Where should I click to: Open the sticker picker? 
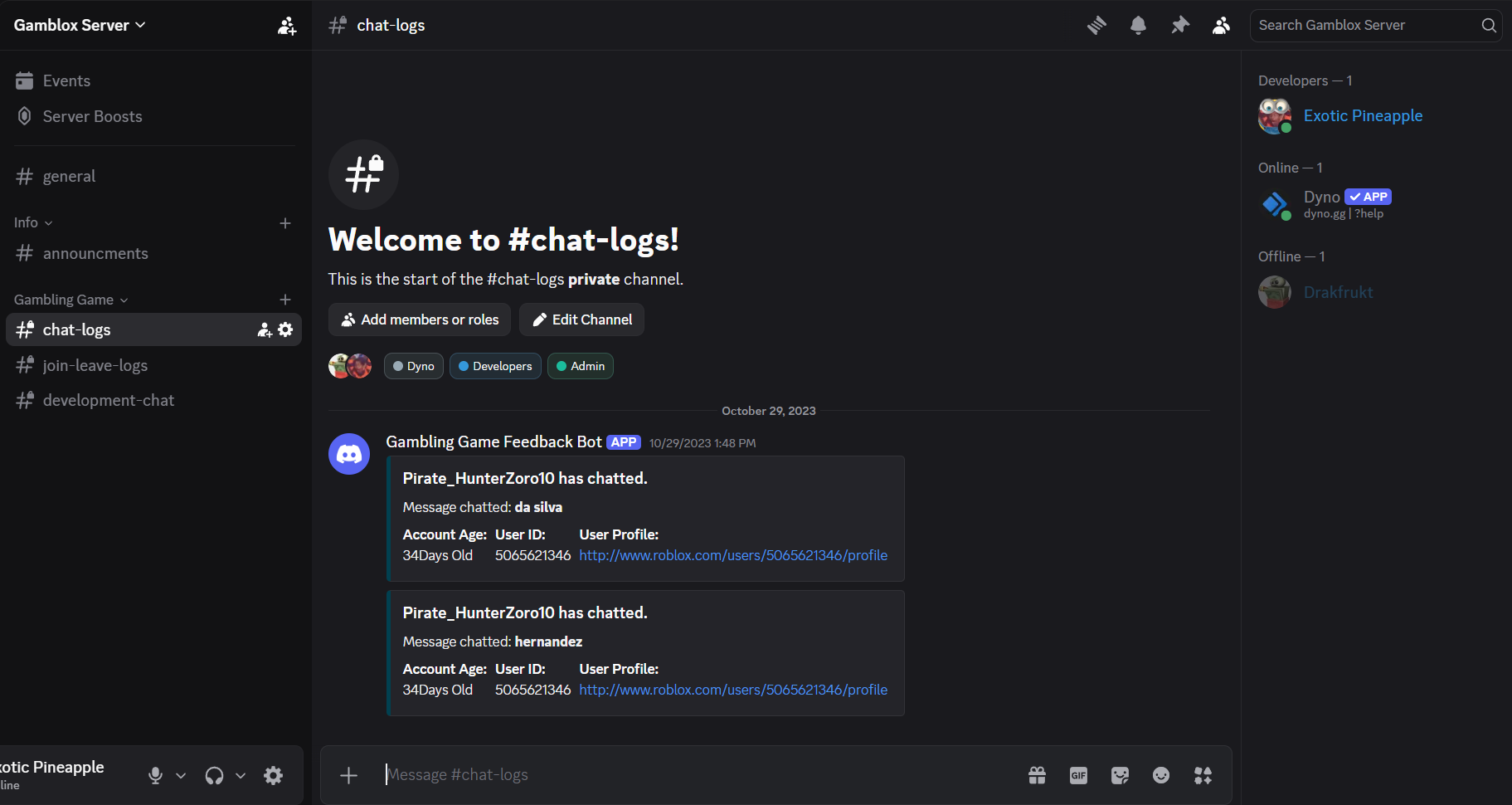(1120, 775)
